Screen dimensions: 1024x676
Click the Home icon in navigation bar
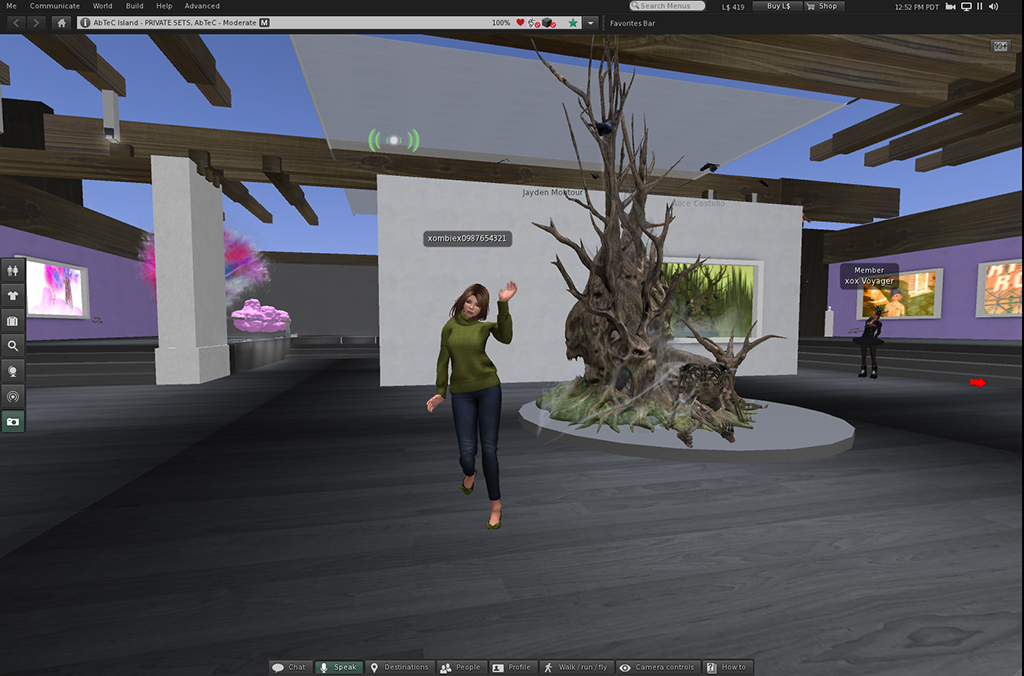coord(62,22)
